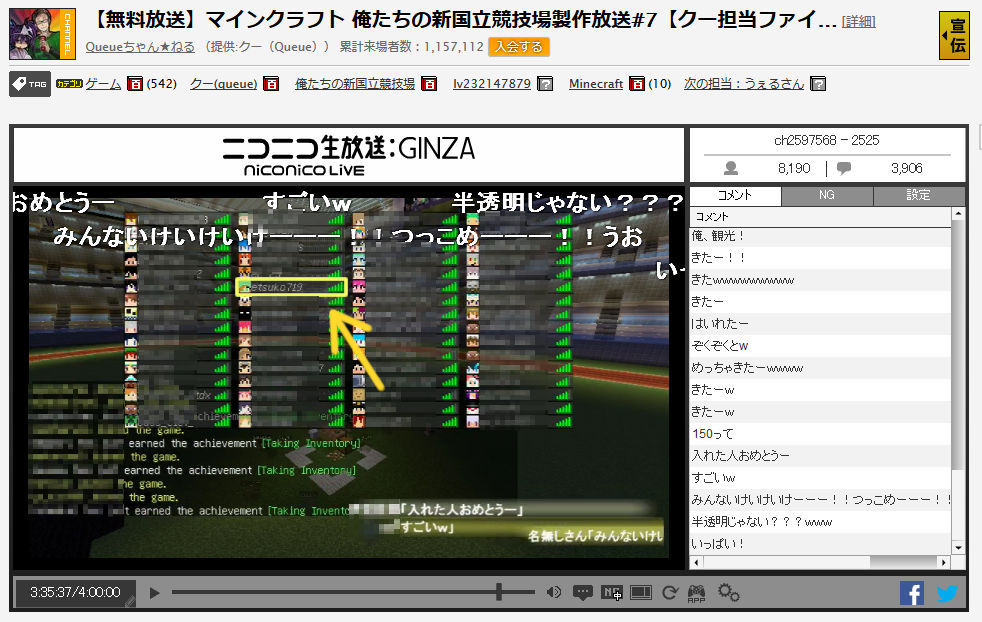Open dictionary icon beside Minecraft tag
Screen dimensions: 982x622
(x=637, y=84)
